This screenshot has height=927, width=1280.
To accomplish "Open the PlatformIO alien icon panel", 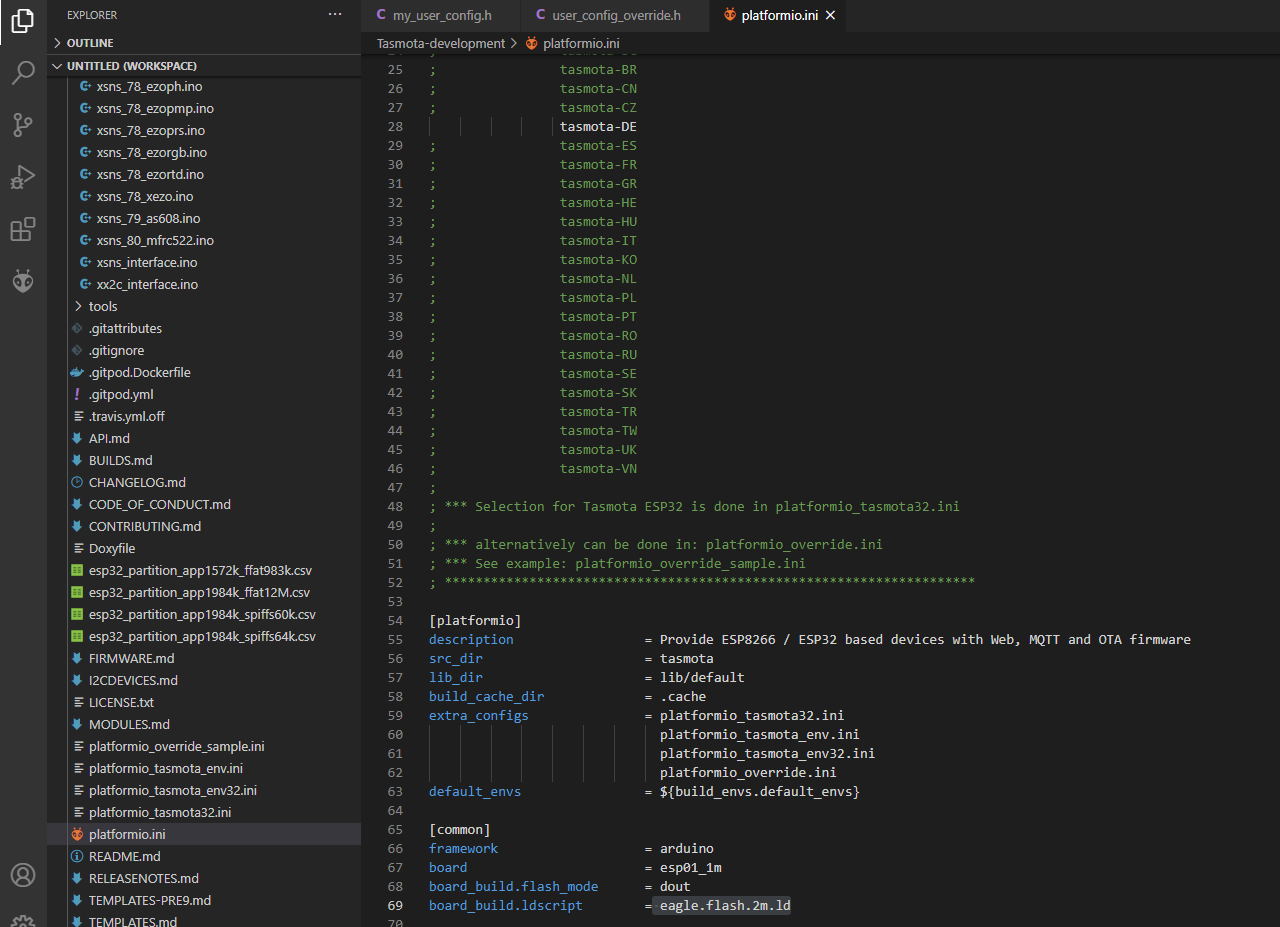I will pyautogui.click(x=23, y=282).
